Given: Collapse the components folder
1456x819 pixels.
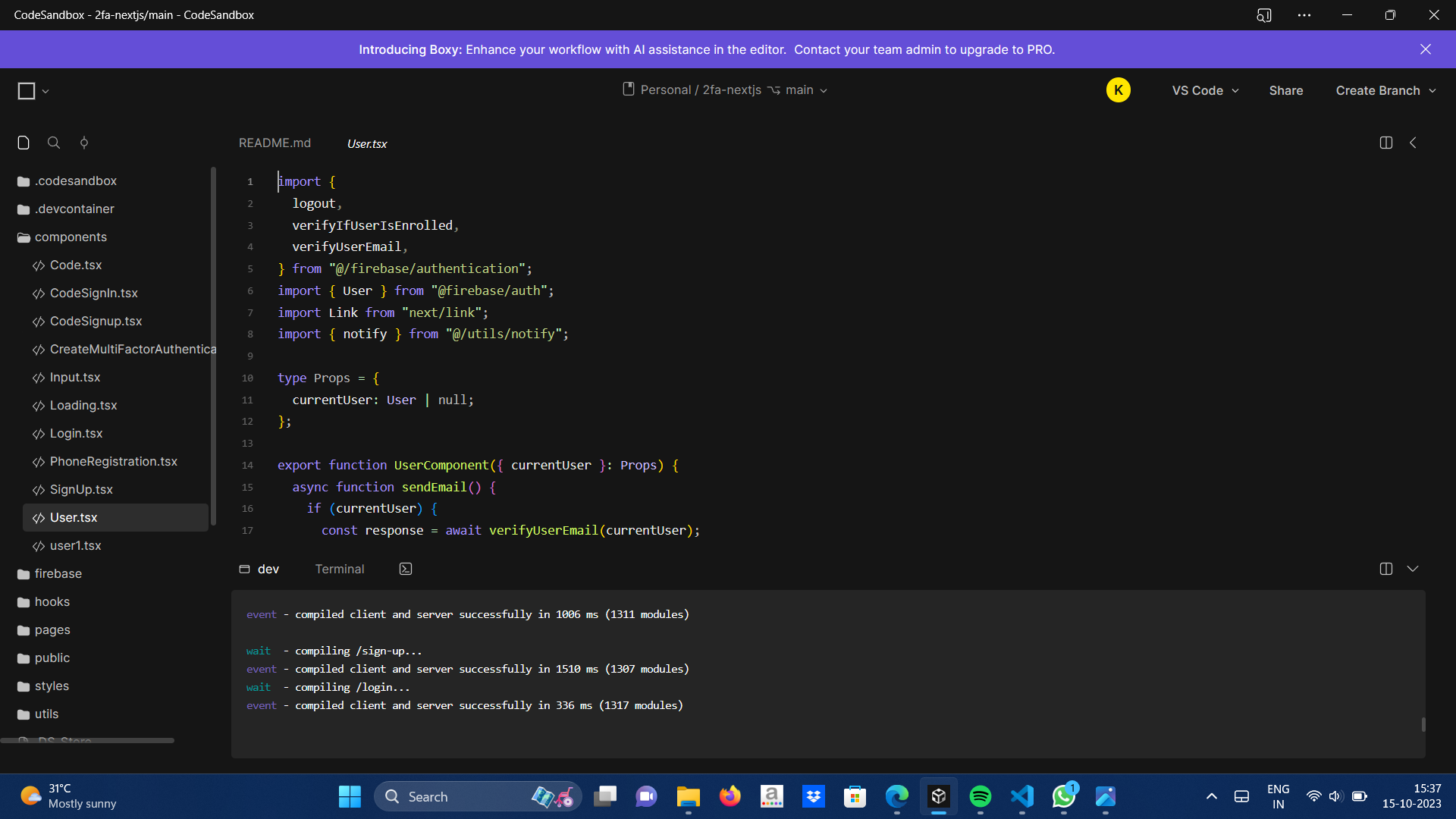Looking at the screenshot, I should coord(70,237).
